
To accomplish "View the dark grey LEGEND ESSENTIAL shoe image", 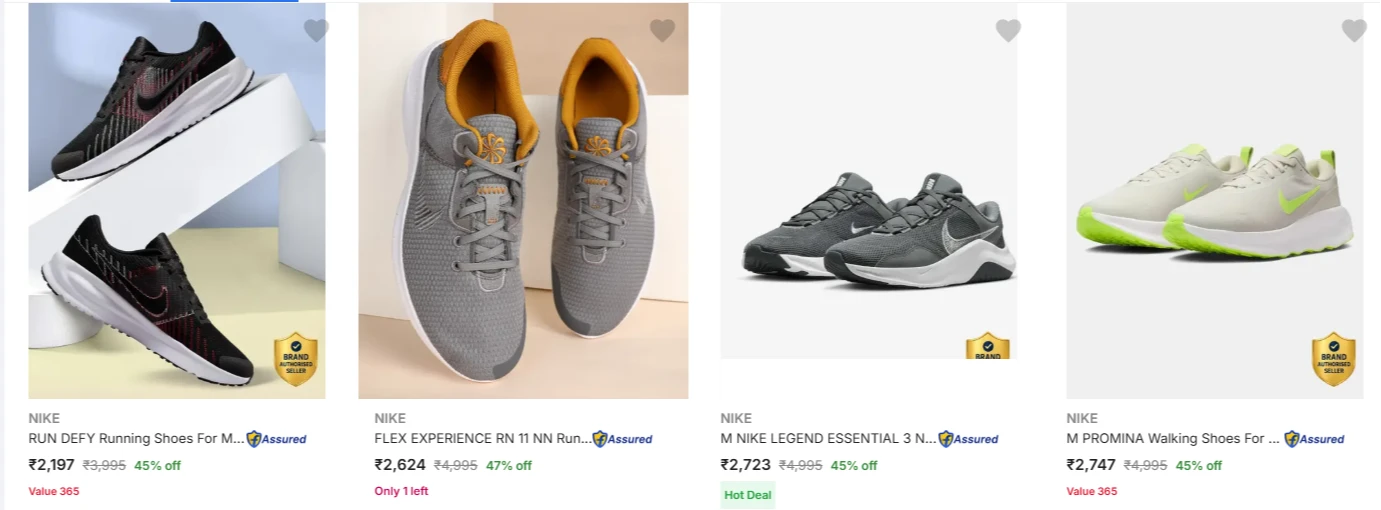I will coord(869,181).
